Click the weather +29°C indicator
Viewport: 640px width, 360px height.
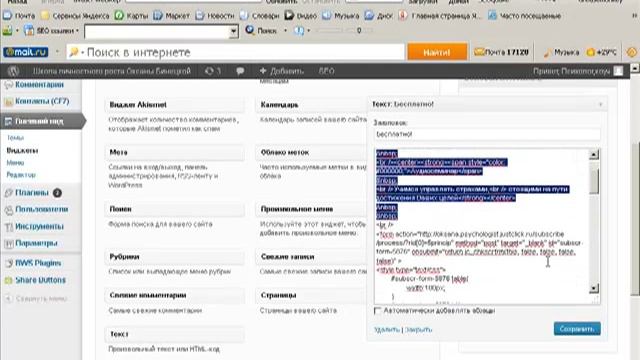click(x=601, y=52)
